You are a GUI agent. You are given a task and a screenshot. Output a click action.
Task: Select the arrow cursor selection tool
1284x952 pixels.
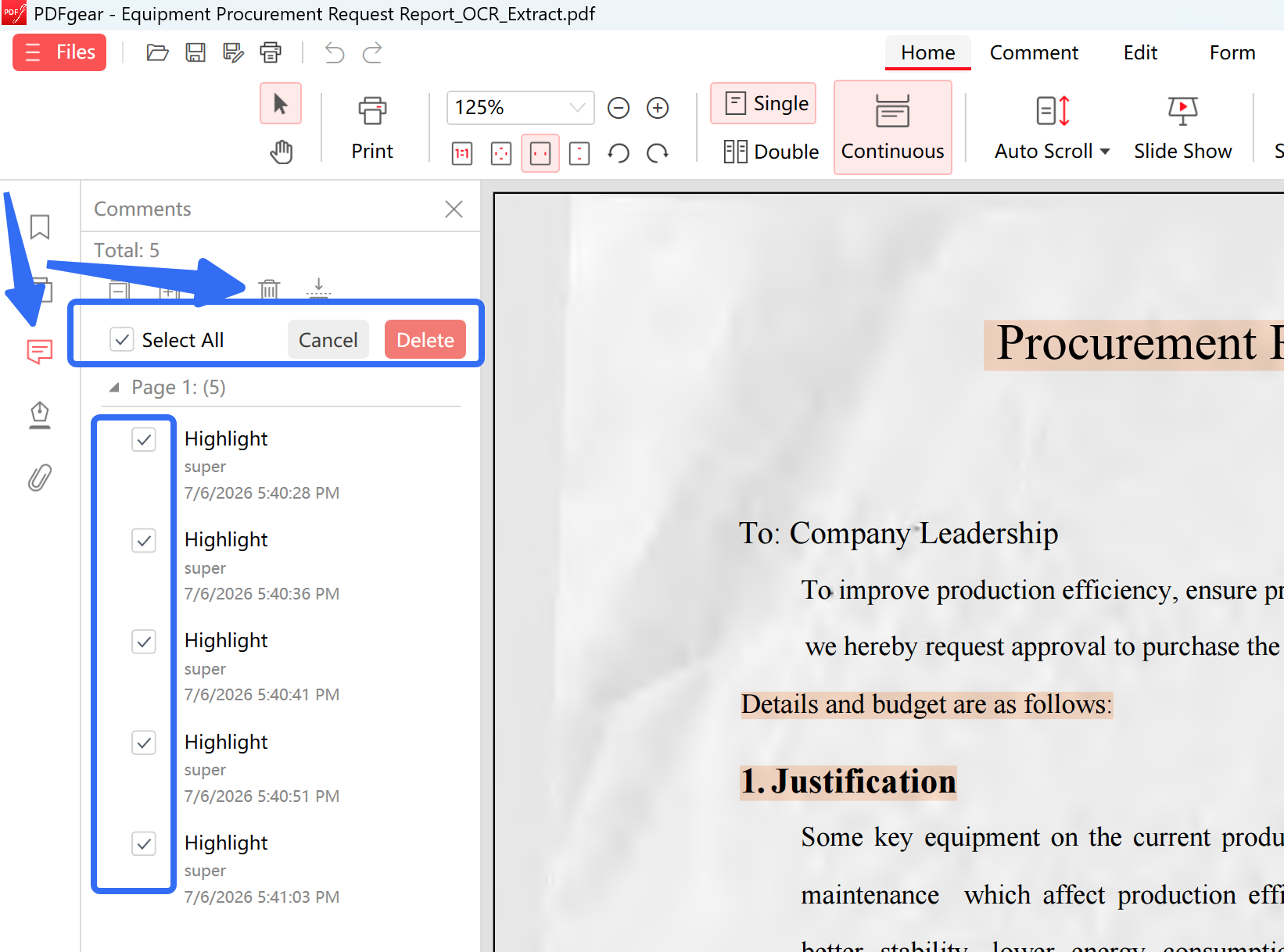281,104
